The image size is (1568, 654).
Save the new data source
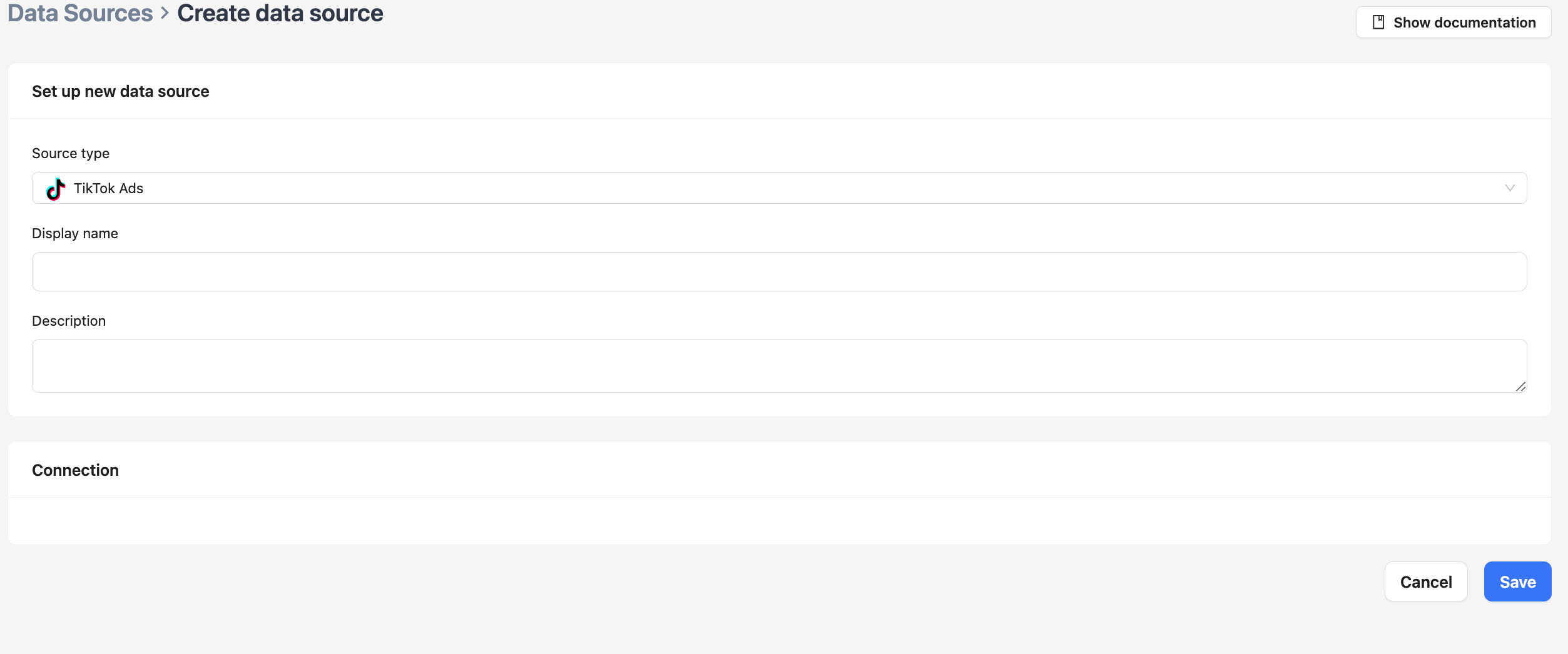coord(1517,581)
